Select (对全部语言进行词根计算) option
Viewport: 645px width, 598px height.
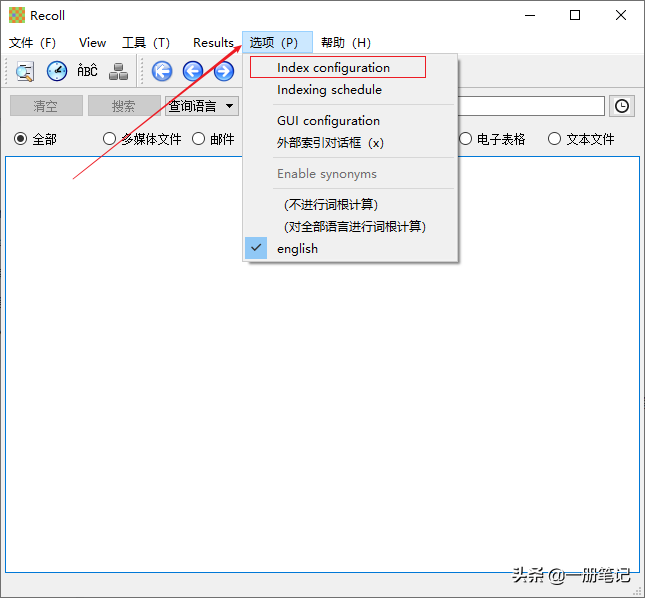pos(350,226)
